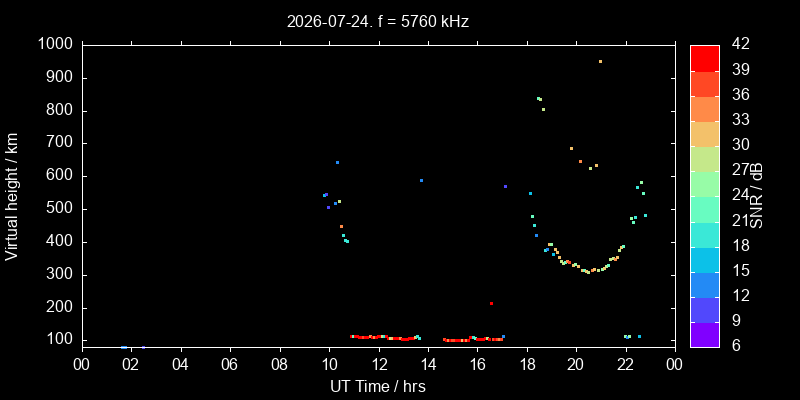The height and width of the screenshot is (400, 800).
Task: Click the UT Time / hrs axis label
Action: coord(378,386)
